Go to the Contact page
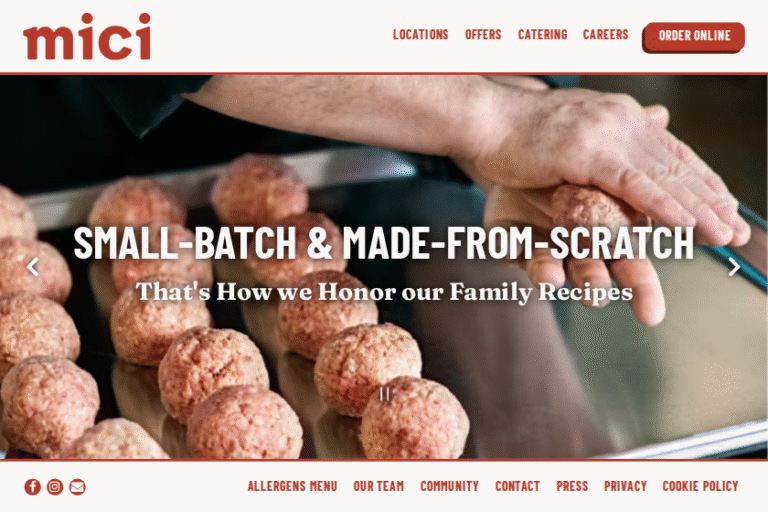Screen dimensions: 768x512 517,486
